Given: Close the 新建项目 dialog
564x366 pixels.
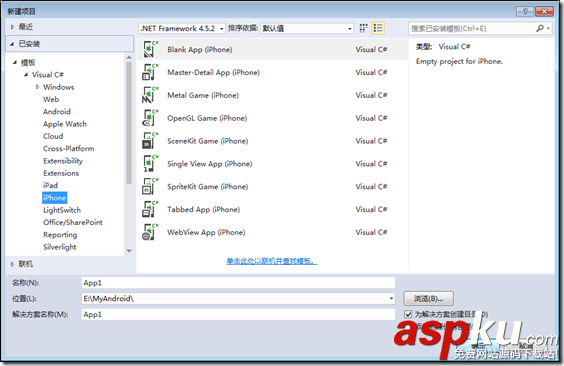Looking at the screenshot, I should 544,12.
